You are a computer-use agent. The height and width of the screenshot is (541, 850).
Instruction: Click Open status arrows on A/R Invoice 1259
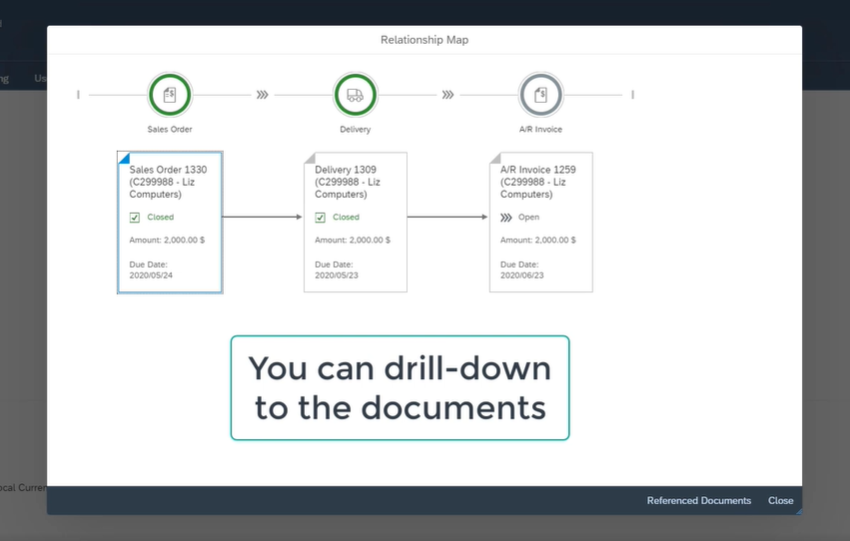click(x=506, y=217)
